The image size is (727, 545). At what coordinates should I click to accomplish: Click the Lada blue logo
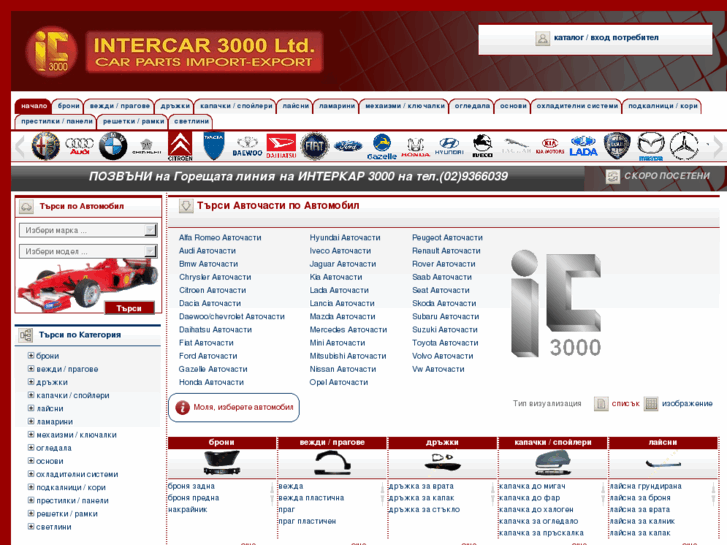click(x=583, y=146)
